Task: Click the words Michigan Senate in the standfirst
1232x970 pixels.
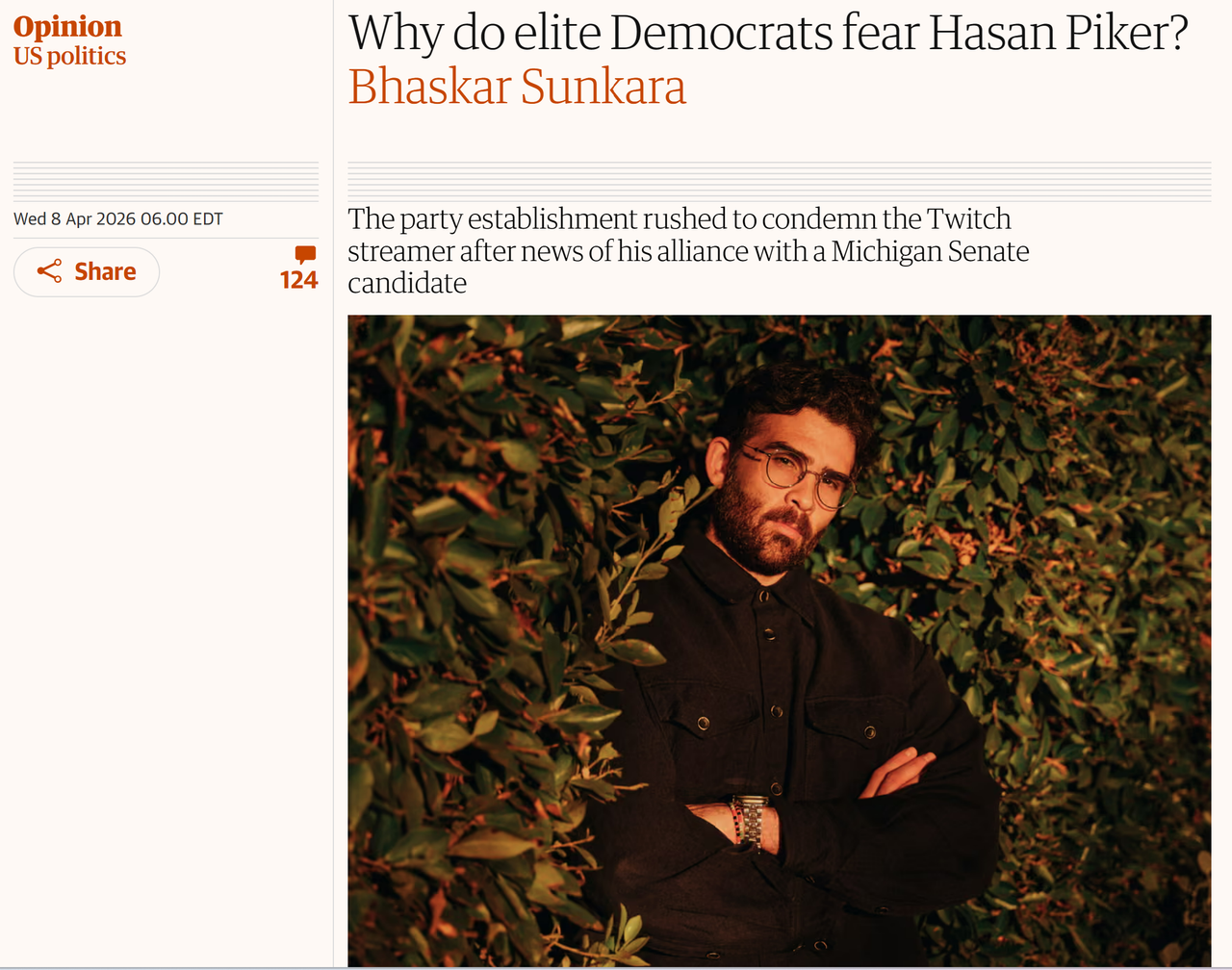Action: [x=931, y=251]
